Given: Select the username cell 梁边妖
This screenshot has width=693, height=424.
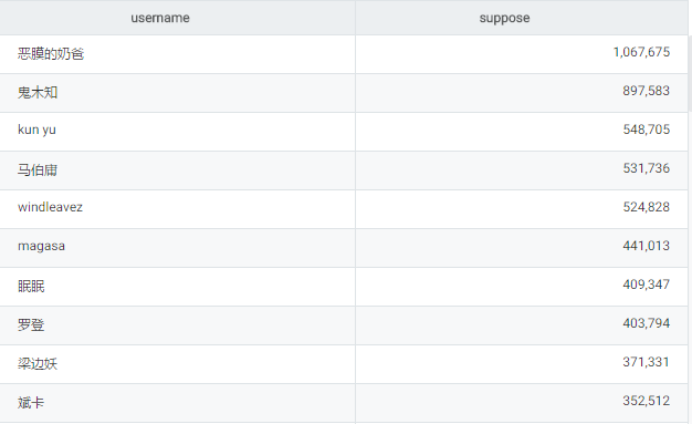Looking at the screenshot, I should pos(37,364).
